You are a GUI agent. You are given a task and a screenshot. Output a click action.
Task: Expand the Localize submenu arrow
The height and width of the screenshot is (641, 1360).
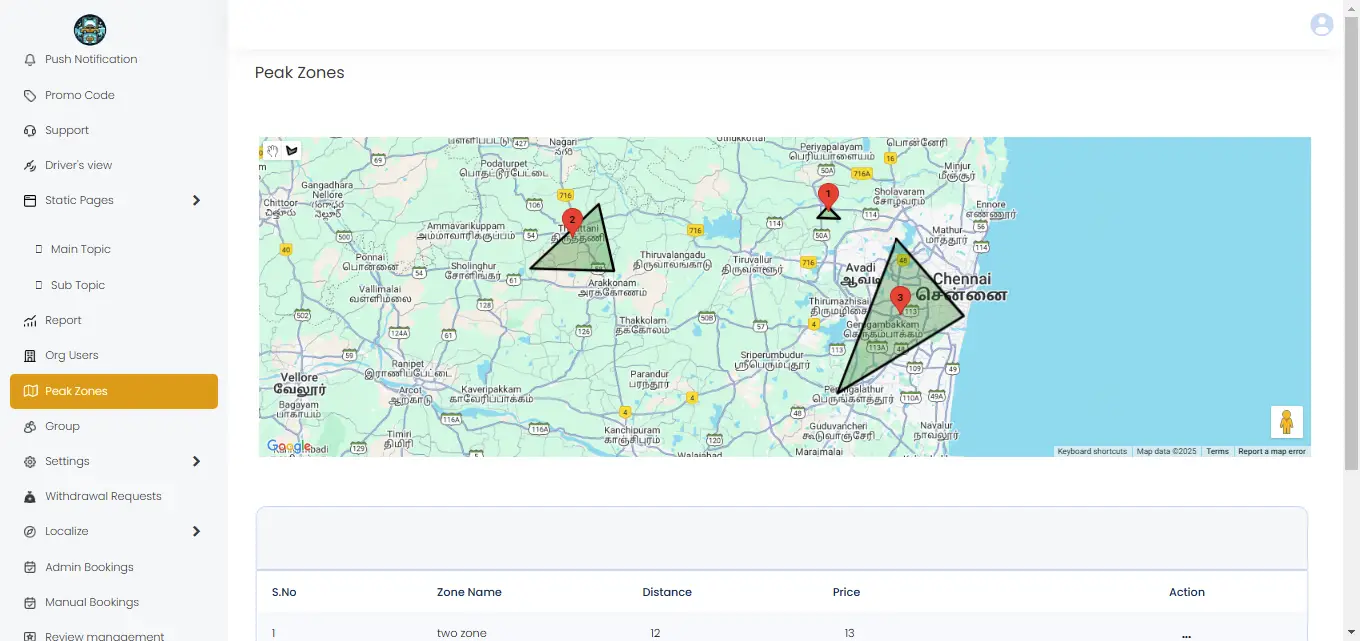196,532
